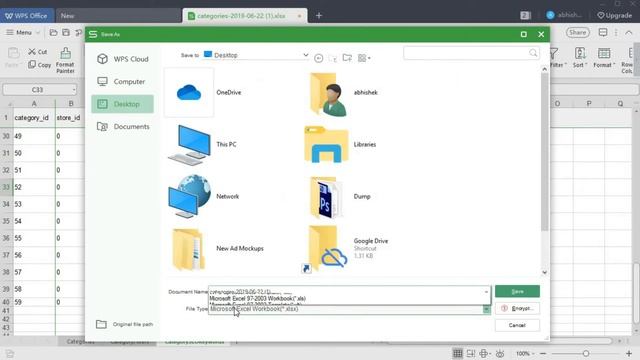Select Computer in Save As sidebar
This screenshot has height=360, width=640.
click(122, 82)
